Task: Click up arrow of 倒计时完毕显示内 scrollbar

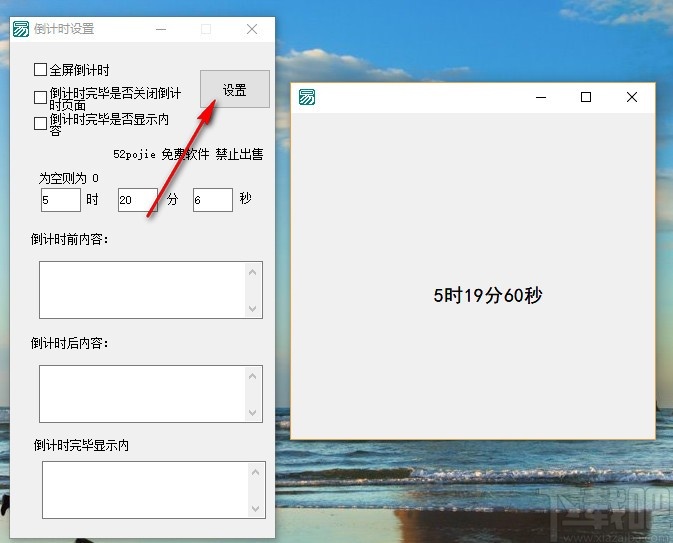Action: click(x=256, y=472)
